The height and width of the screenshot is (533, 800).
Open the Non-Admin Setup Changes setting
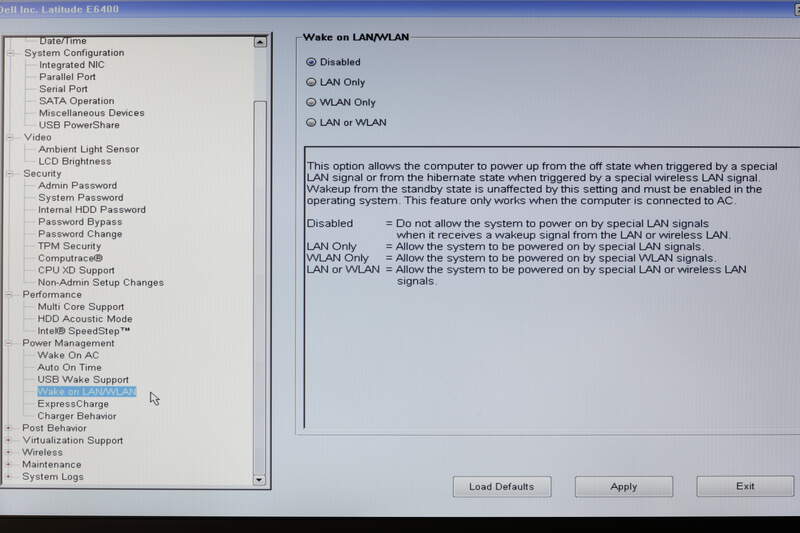101,283
